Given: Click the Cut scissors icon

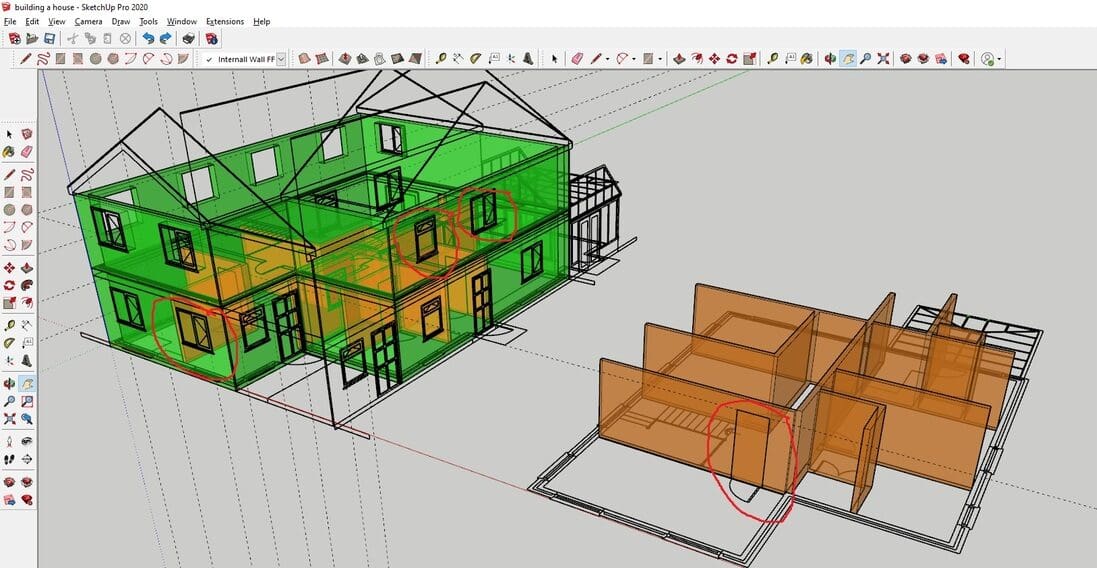Looking at the screenshot, I should point(72,38).
